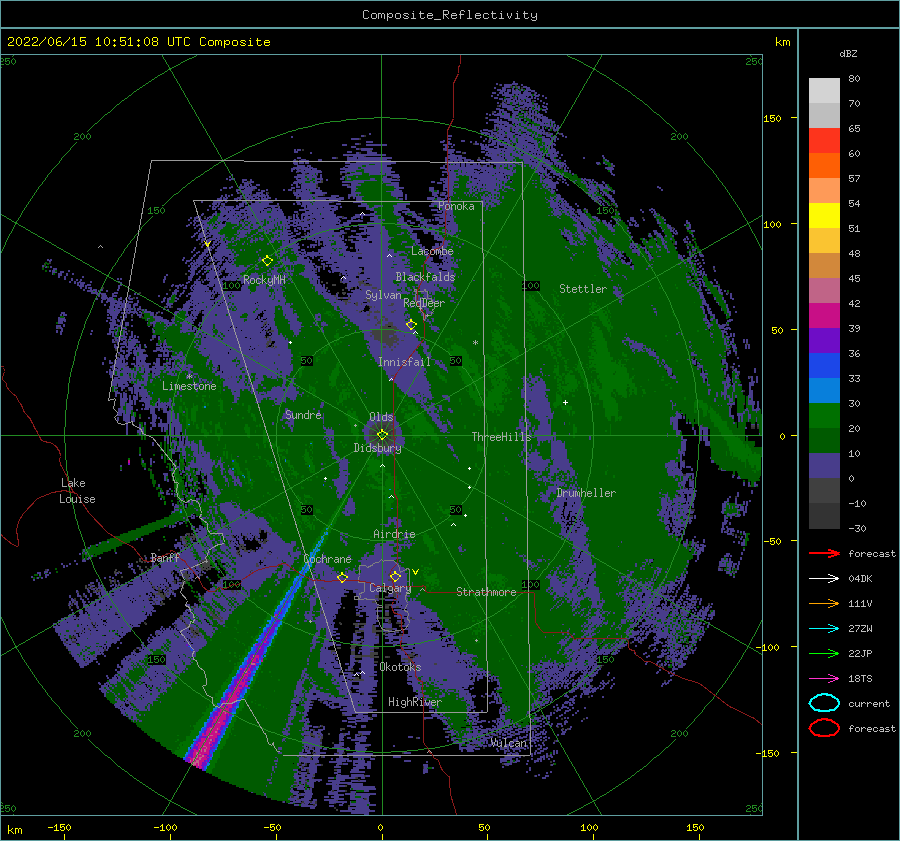
Task: Select the Cochrane label
Action: tap(327, 559)
